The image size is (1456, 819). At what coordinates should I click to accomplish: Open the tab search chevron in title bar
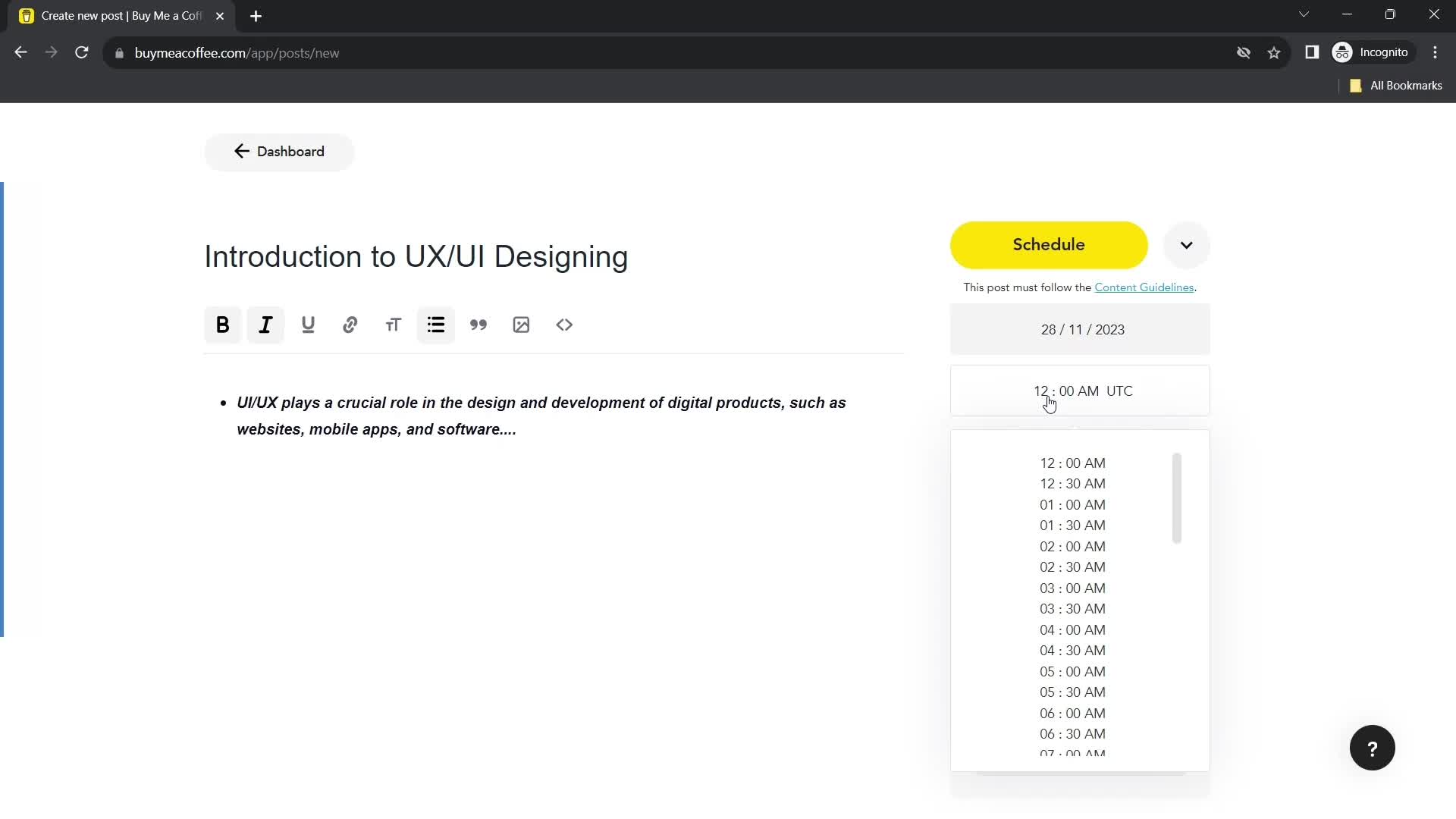1304,14
